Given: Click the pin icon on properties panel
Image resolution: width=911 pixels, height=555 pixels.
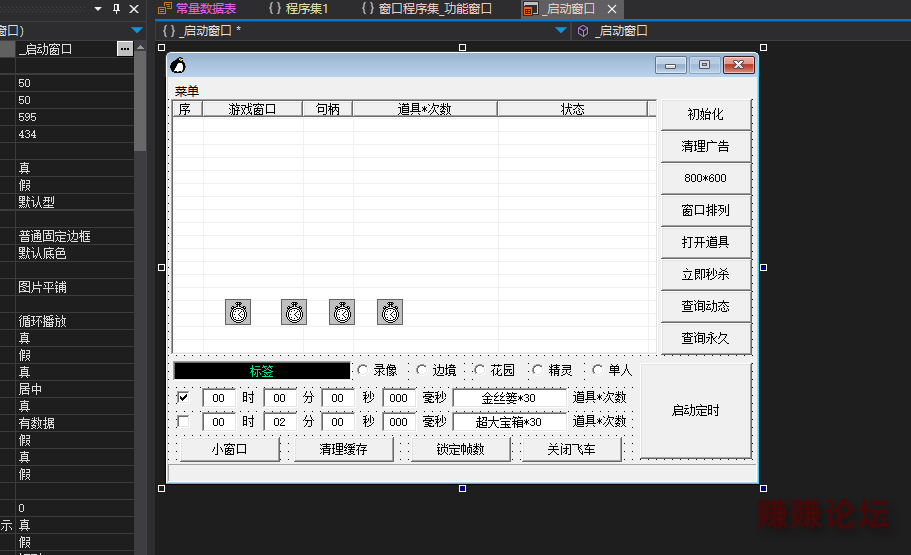Looking at the screenshot, I should (116, 9).
